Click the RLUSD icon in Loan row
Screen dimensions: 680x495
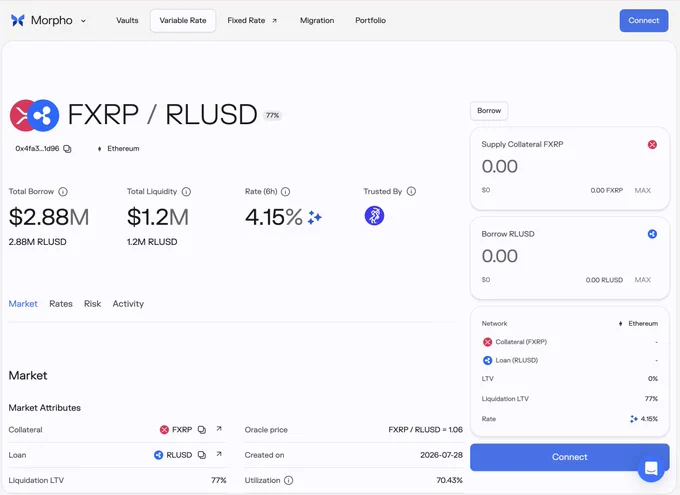158,455
